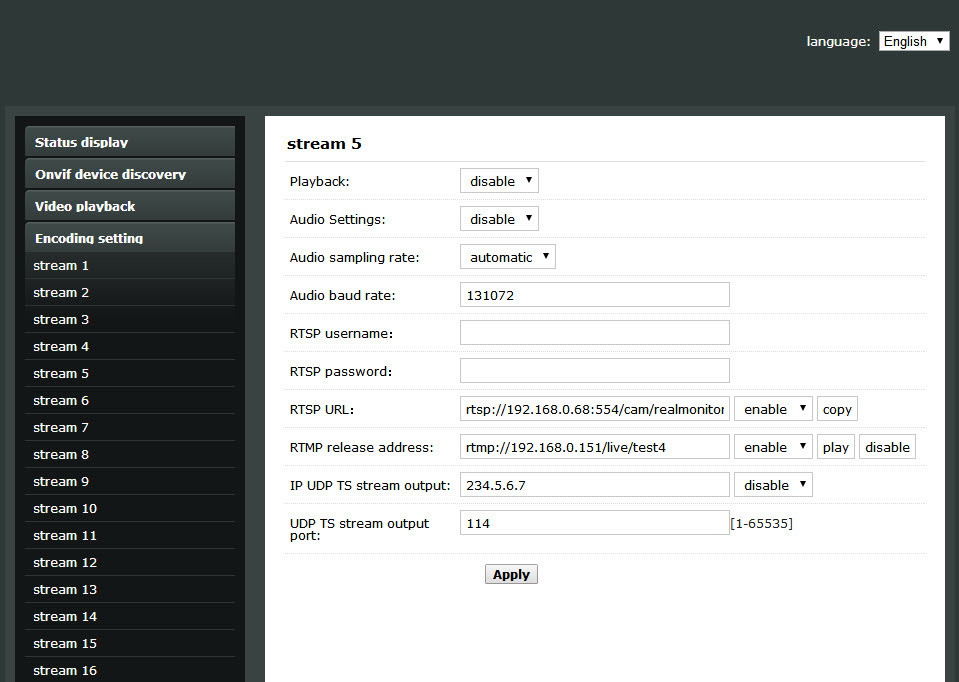Select stream 6 in the sidebar
The height and width of the screenshot is (682, 959).
pyautogui.click(x=130, y=400)
